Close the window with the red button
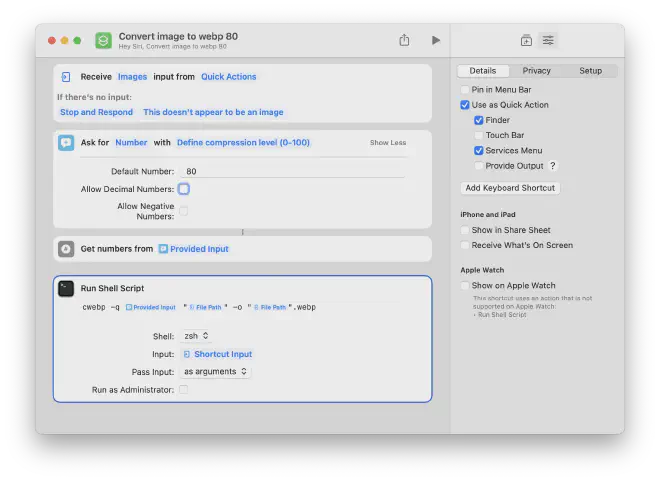The height and width of the screenshot is (481, 660). 52,40
